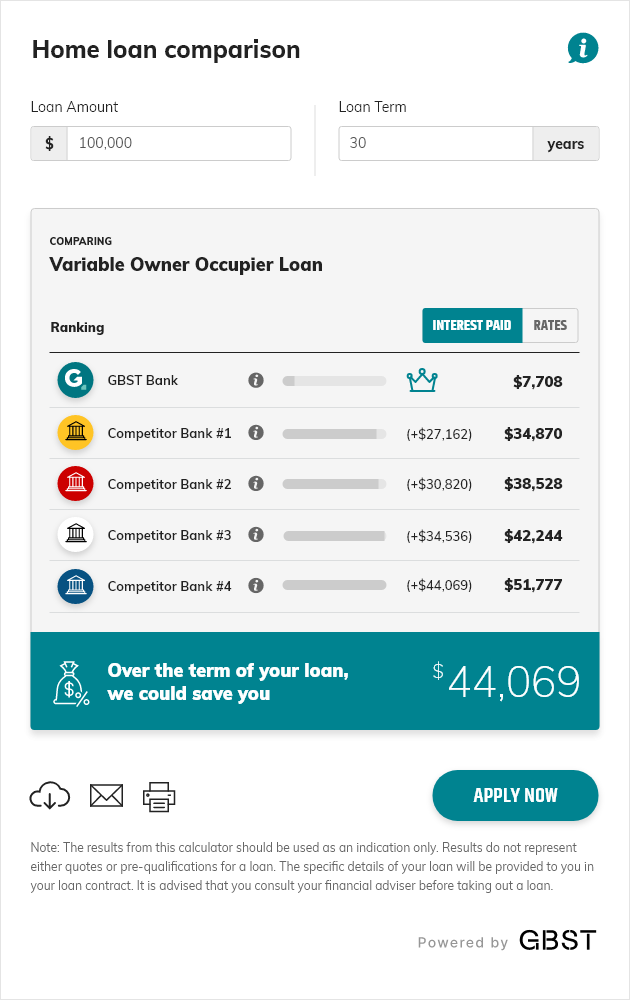Image resolution: width=630 pixels, height=1000 pixels.
Task: Select the GBST Bank logo icon
Action: 75,380
